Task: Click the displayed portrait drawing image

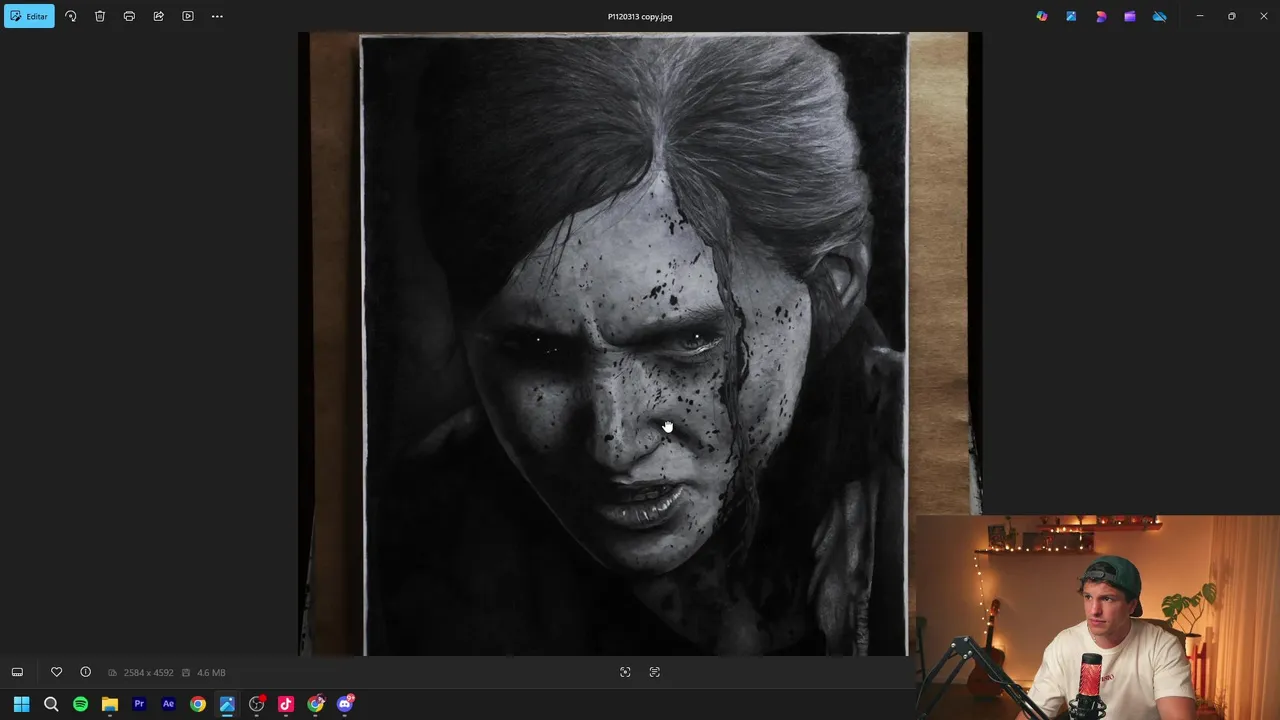Action: pos(640,344)
